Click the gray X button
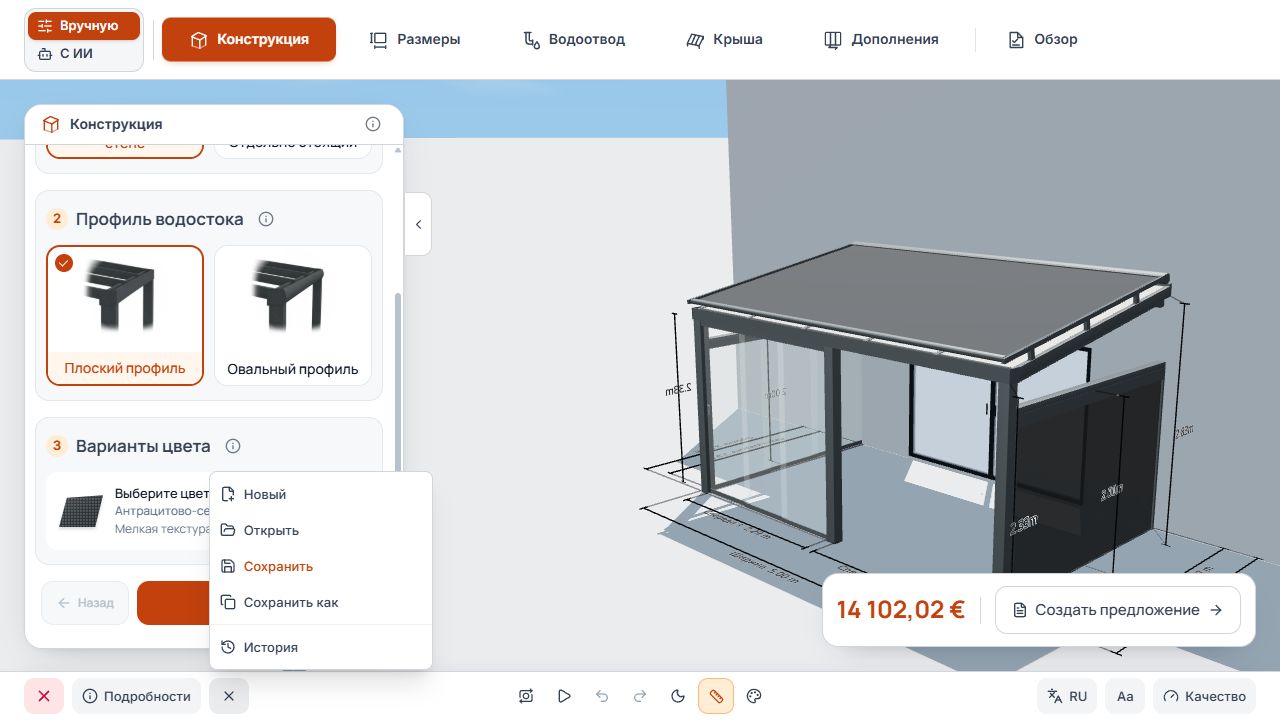 point(229,696)
